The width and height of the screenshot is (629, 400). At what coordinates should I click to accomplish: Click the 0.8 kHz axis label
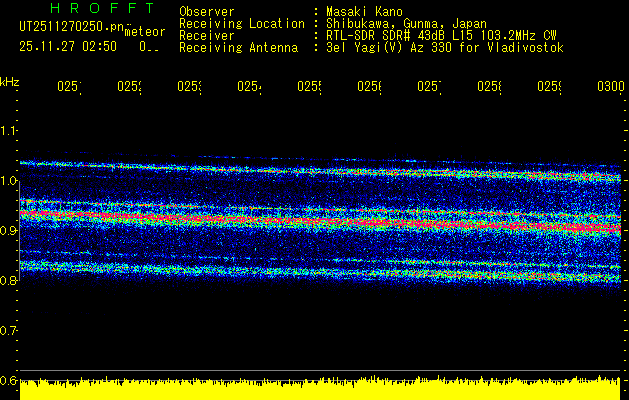pyautogui.click(x=8, y=280)
